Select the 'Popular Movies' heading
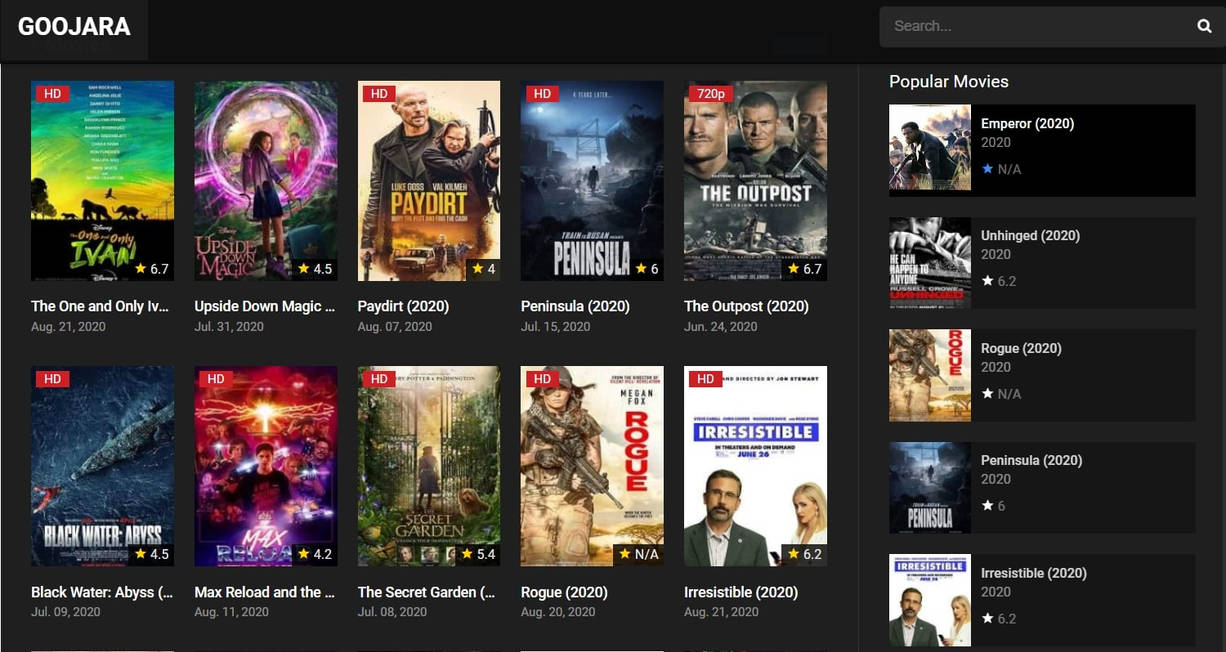Screen dimensions: 1226x652 [949, 82]
